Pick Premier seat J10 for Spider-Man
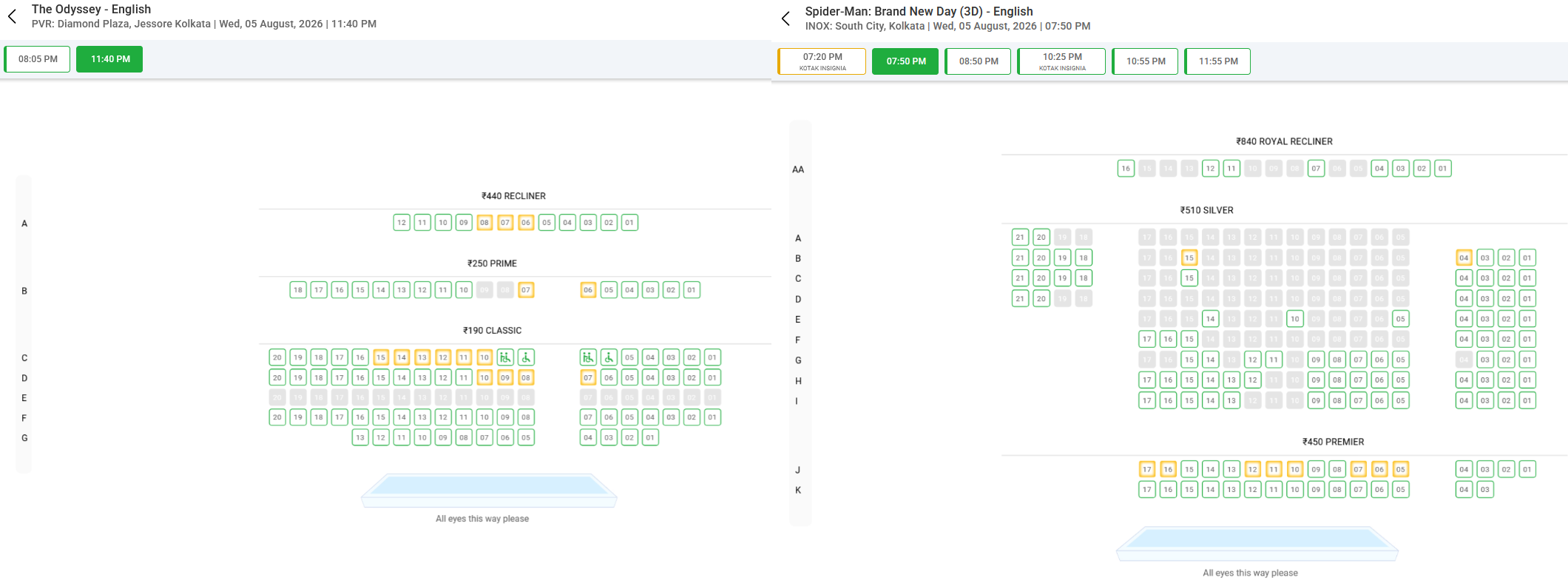1568x586 pixels. 1294,469
